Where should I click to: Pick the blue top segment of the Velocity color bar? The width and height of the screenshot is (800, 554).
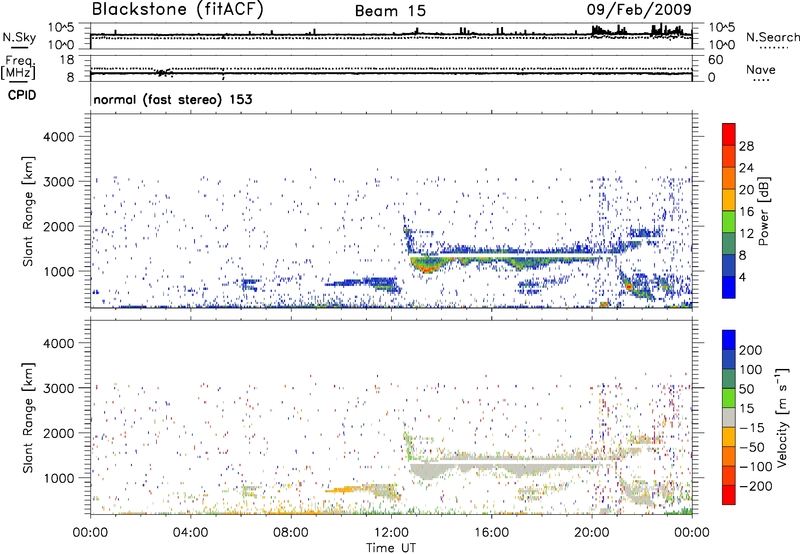[729, 340]
